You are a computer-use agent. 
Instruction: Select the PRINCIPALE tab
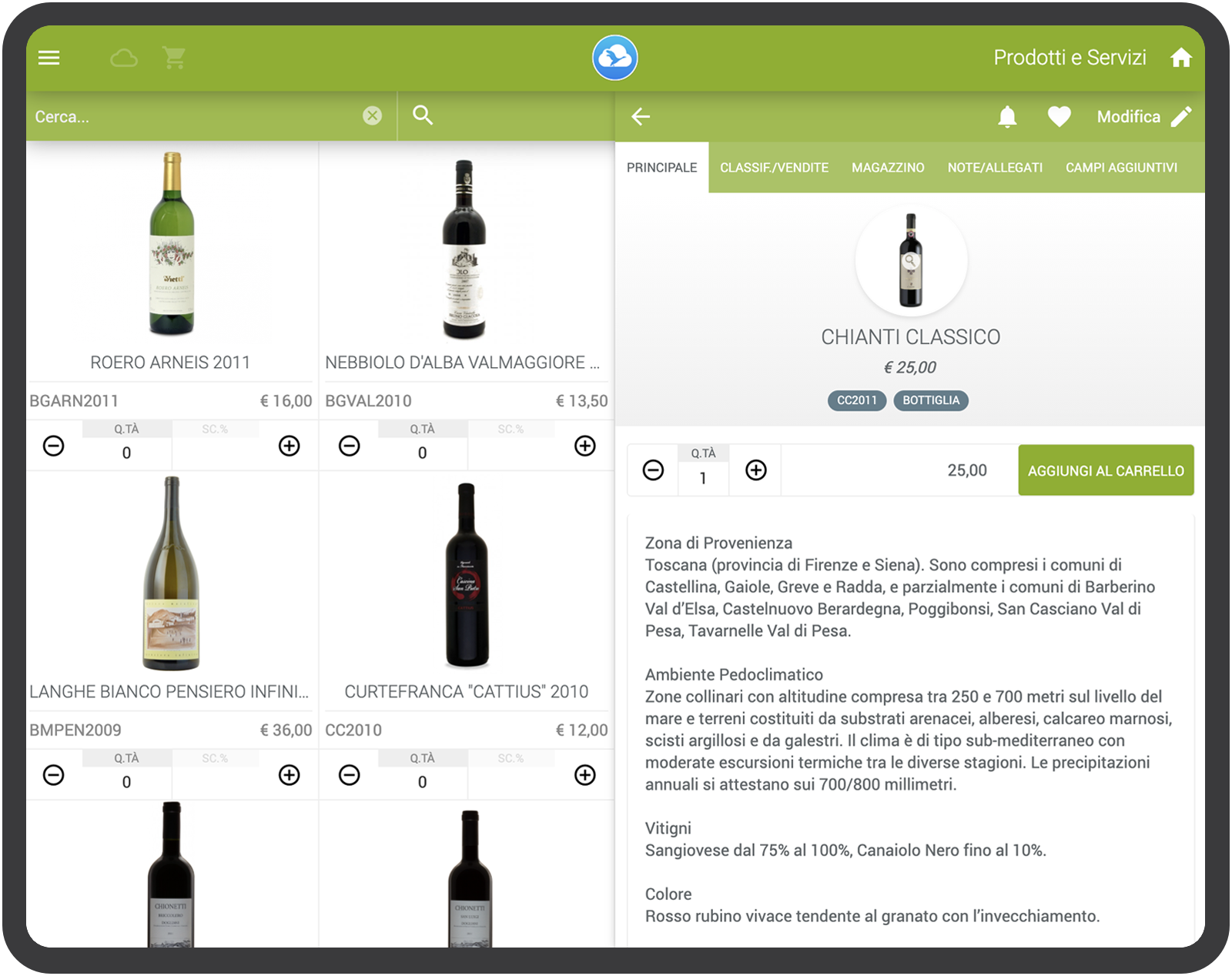661,167
